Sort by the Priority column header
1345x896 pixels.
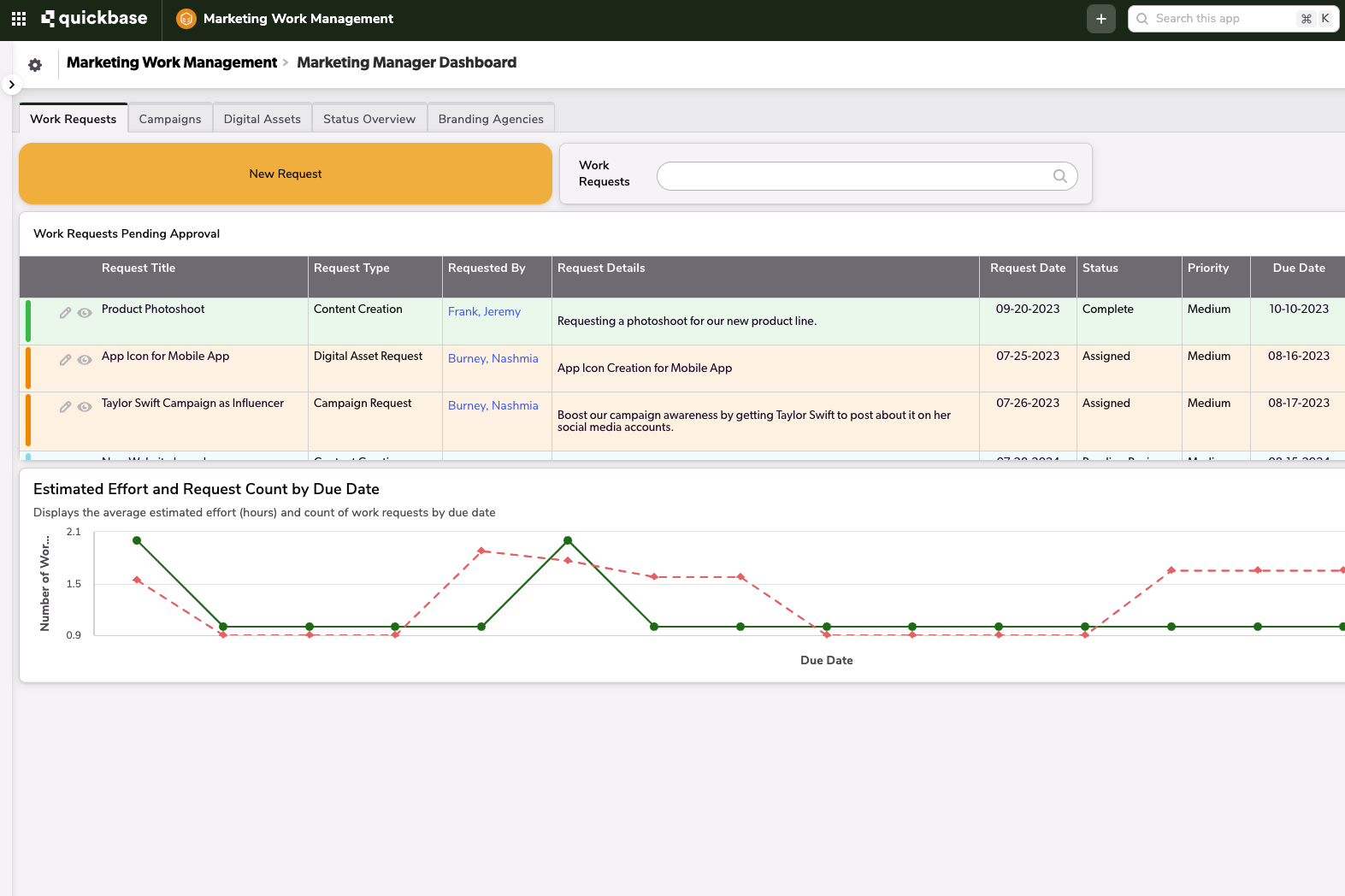[1207, 268]
